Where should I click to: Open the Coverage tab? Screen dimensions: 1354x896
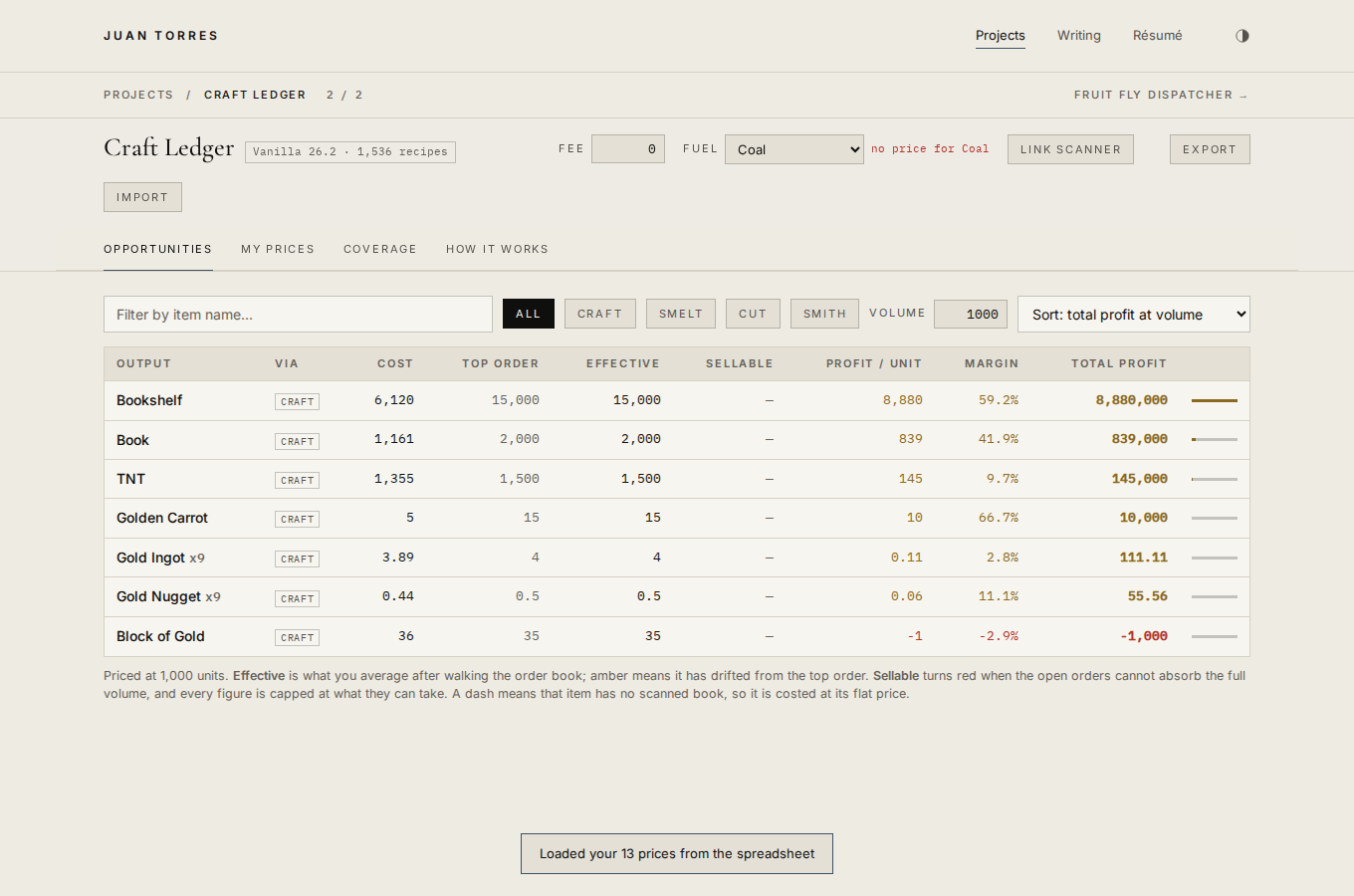pos(380,249)
